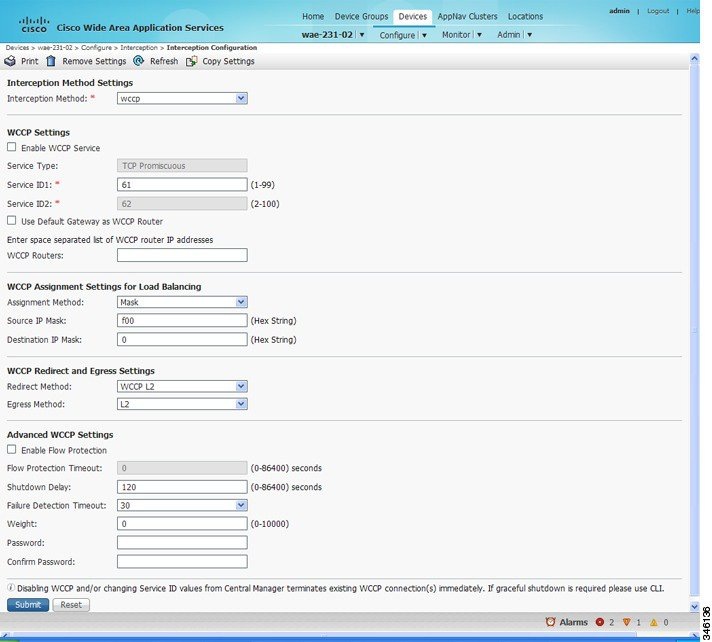Click the Remove Settings trash icon
The height and width of the screenshot is (642, 712).
tap(51, 61)
